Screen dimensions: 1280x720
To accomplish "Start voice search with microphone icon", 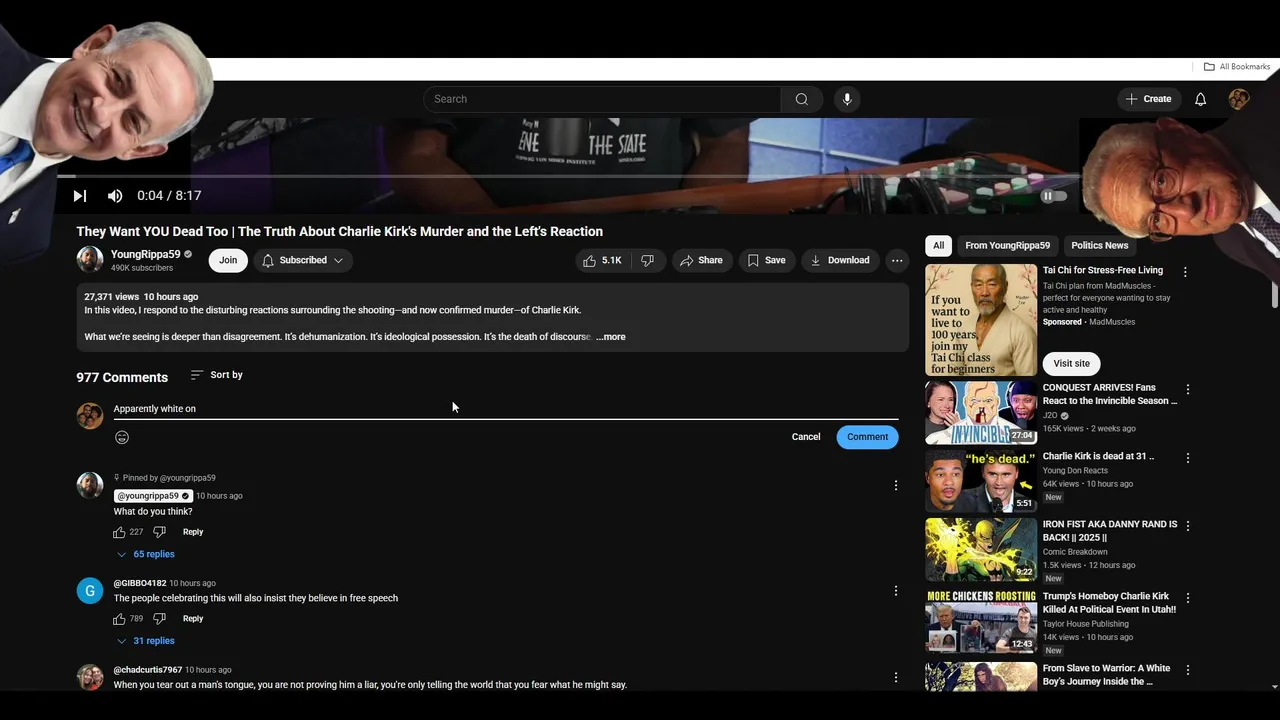I will (847, 99).
